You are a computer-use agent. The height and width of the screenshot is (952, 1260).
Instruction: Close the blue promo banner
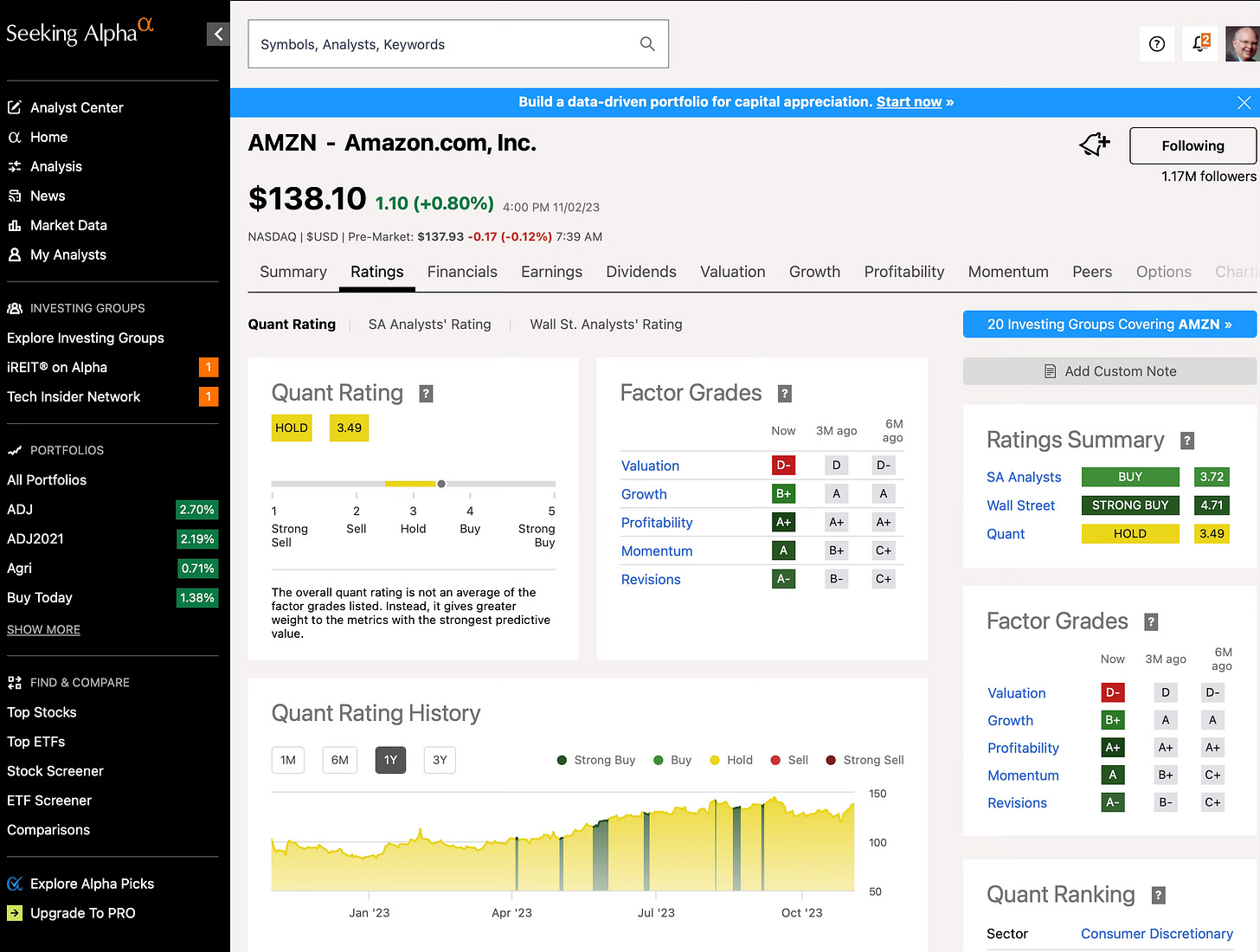point(1244,102)
